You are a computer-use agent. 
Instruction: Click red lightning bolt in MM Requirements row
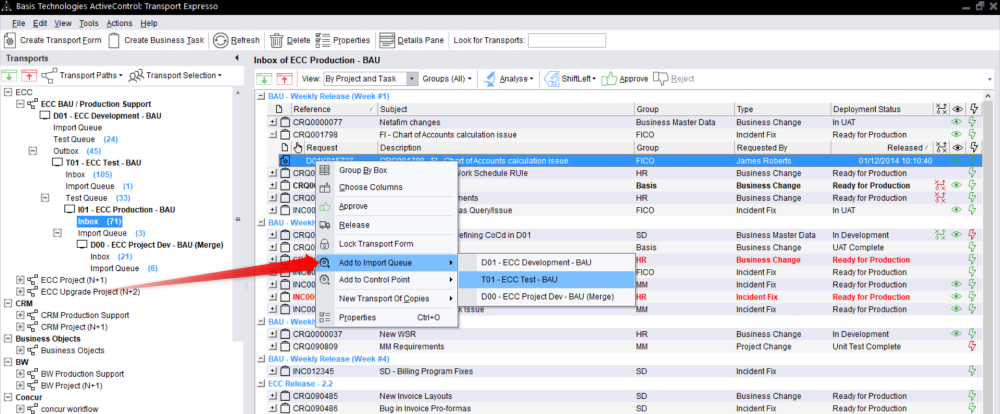(973, 346)
